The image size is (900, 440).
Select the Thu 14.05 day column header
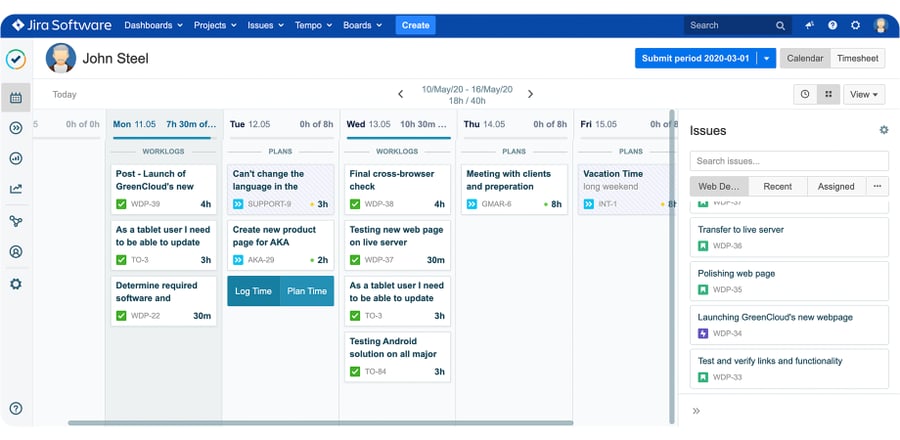[514, 124]
